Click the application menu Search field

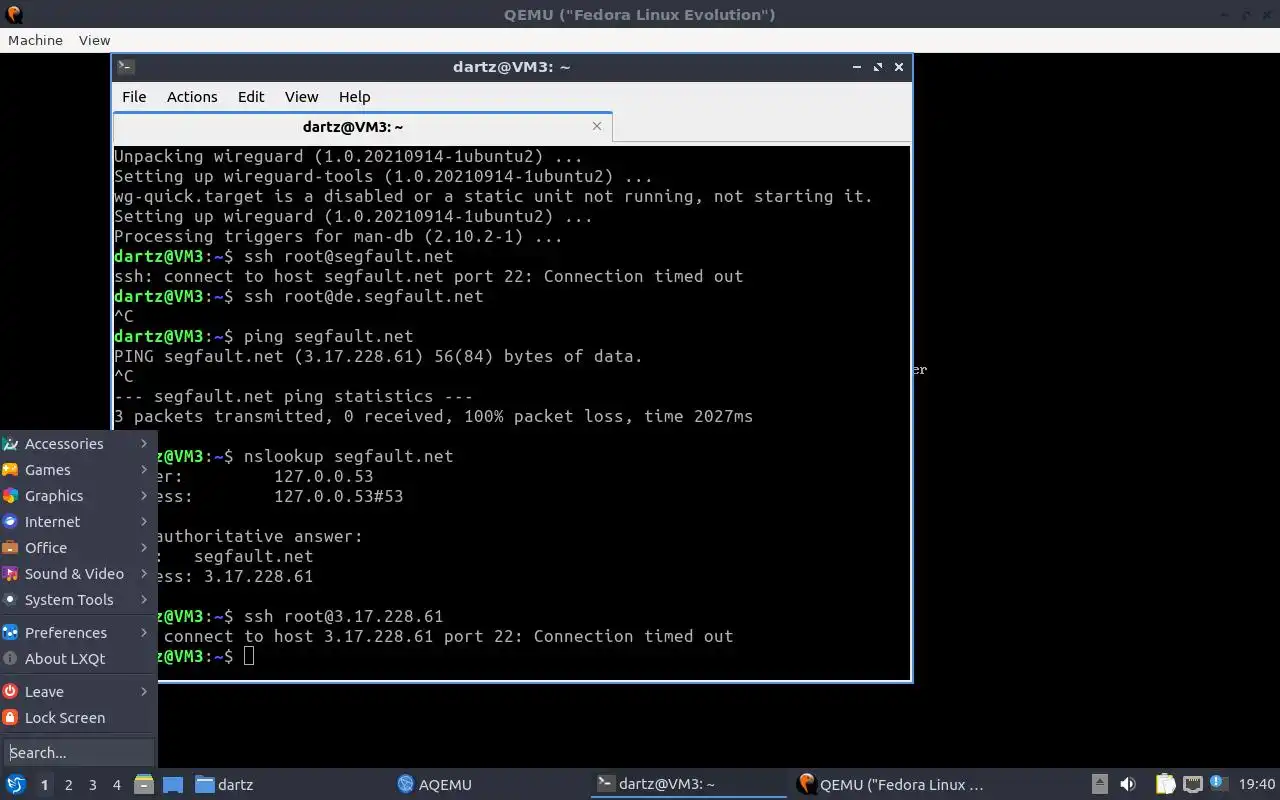[78, 753]
